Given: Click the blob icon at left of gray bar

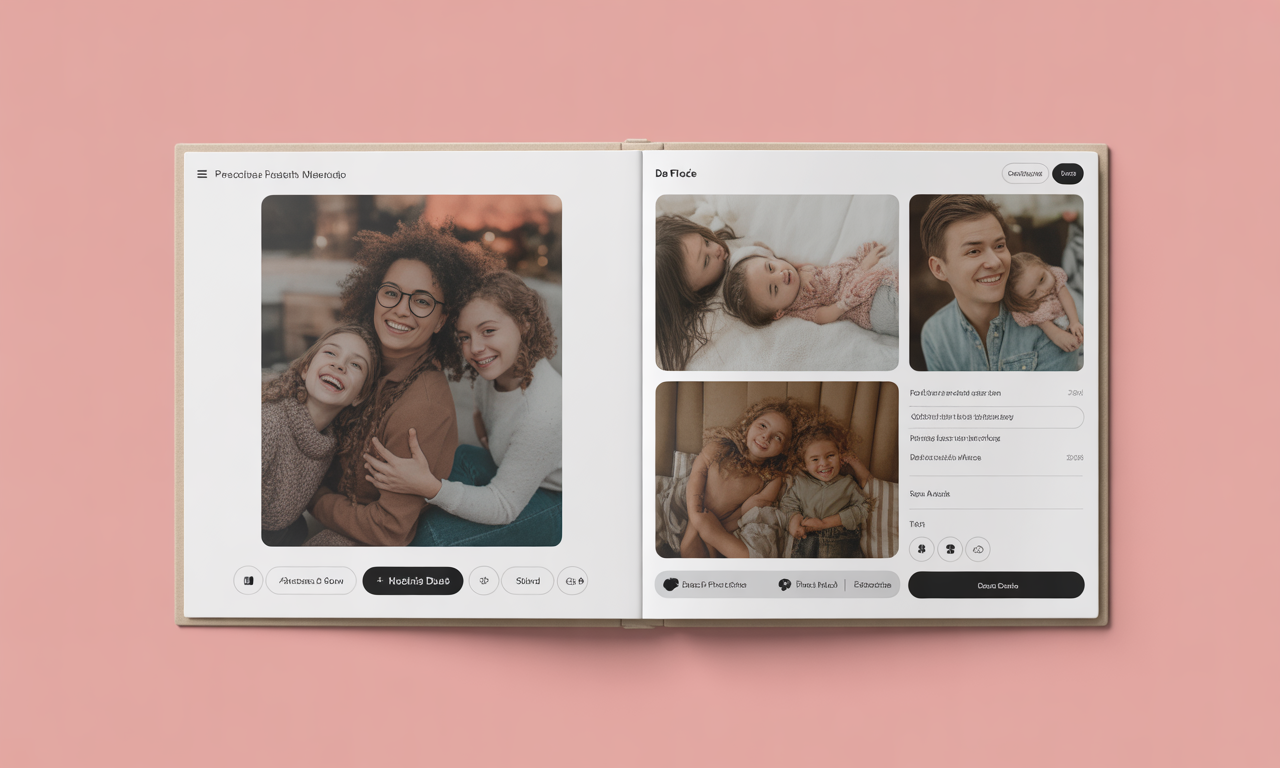Looking at the screenshot, I should point(671,585).
